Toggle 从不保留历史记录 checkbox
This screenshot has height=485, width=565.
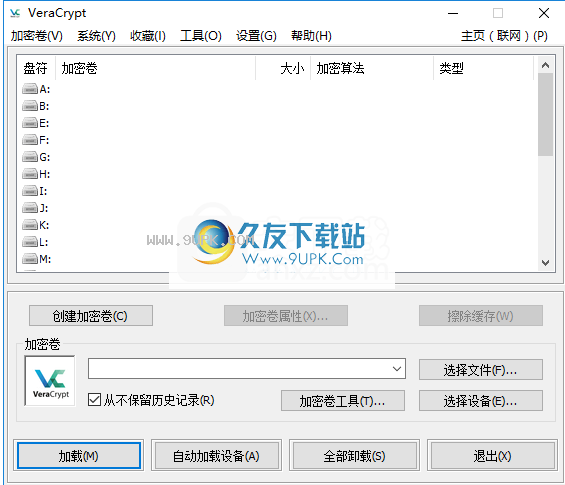coord(94,400)
